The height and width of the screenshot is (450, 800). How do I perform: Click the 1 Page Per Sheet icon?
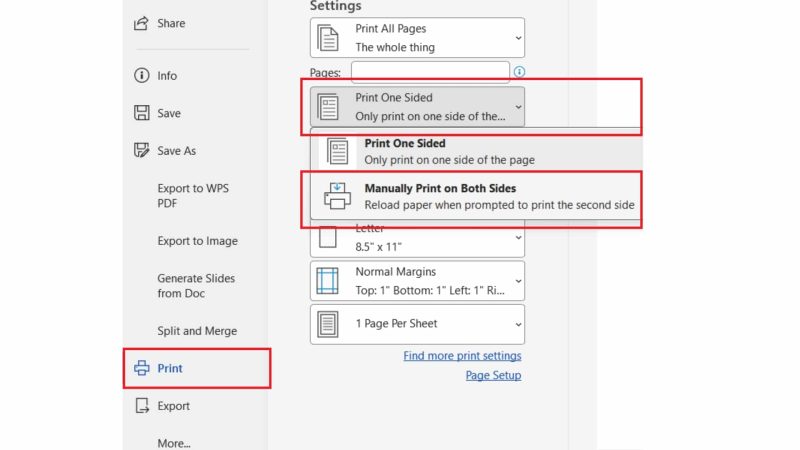click(x=328, y=324)
